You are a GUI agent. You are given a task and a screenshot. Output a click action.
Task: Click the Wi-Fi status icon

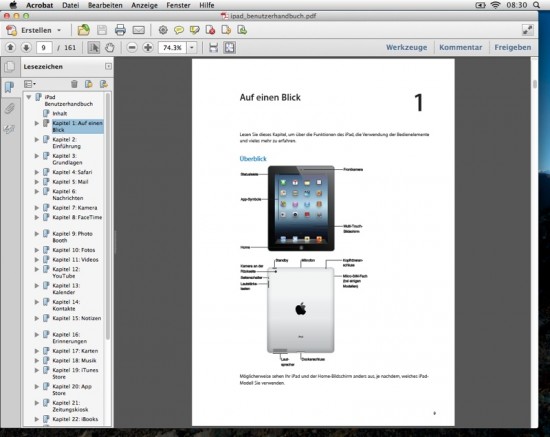coord(495,5)
